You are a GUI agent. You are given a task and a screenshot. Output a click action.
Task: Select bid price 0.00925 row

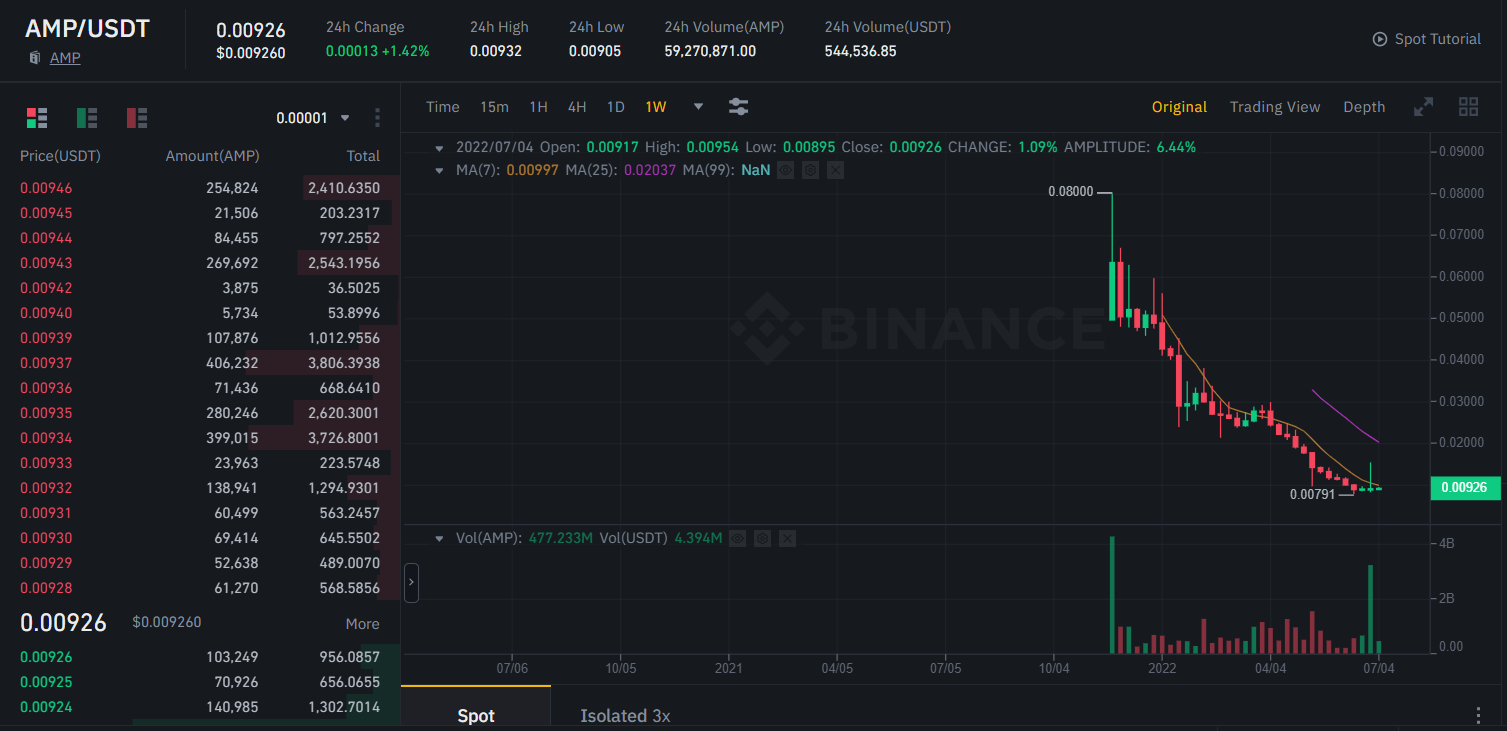click(x=200, y=682)
